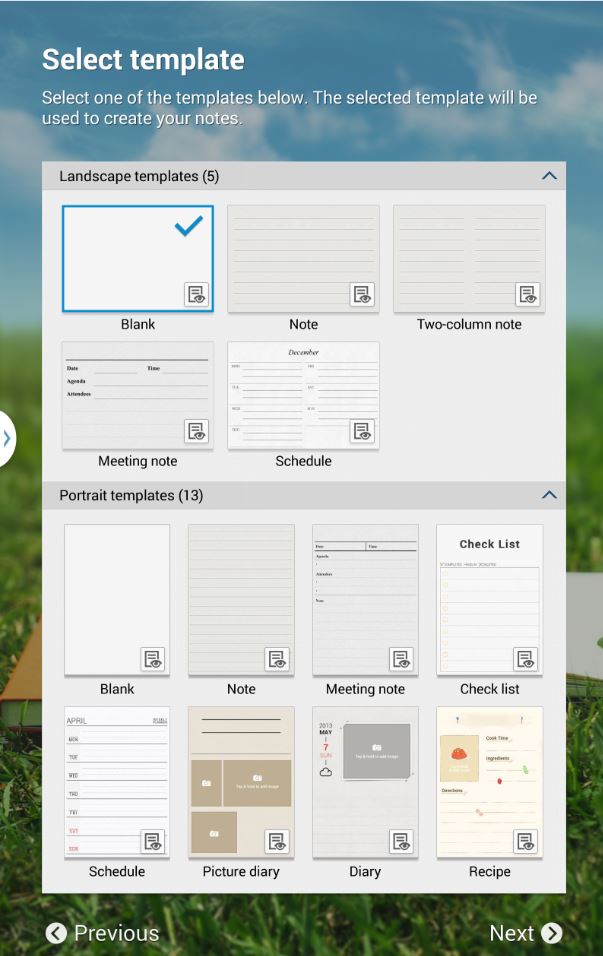Go to the Next step
This screenshot has width=603, height=956.
click(x=526, y=933)
